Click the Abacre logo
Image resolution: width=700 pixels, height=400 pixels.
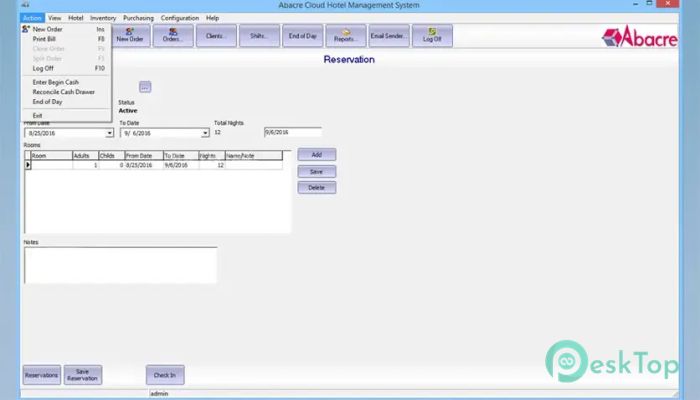point(640,37)
